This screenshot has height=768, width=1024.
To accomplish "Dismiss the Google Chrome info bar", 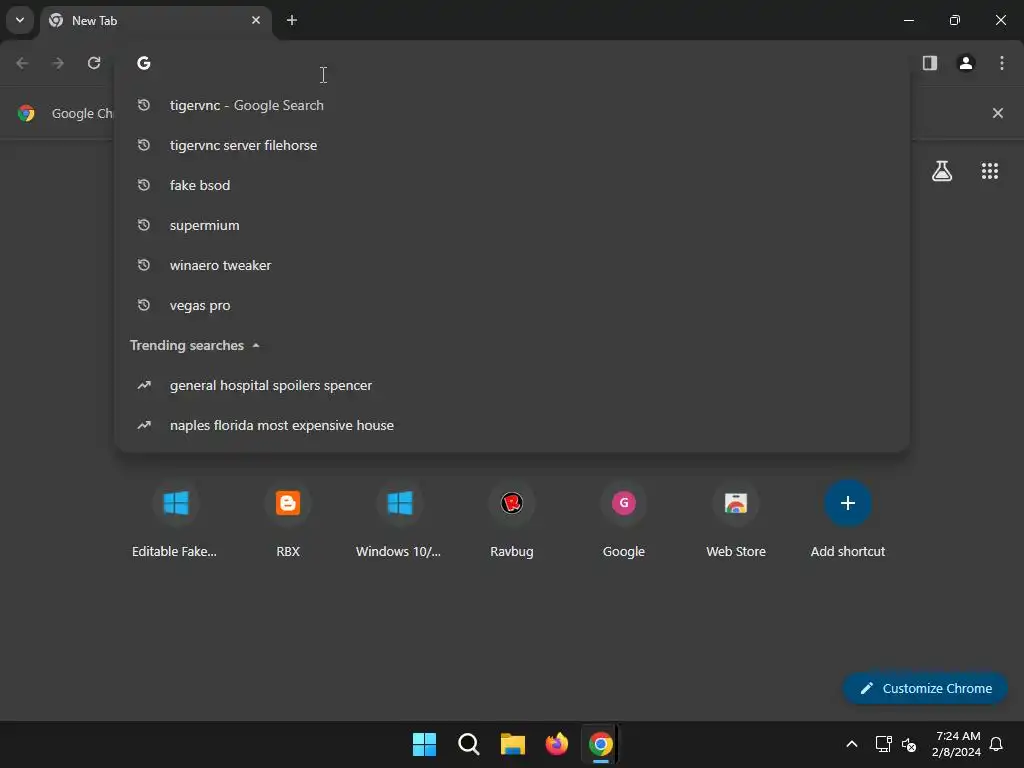I will [x=998, y=113].
